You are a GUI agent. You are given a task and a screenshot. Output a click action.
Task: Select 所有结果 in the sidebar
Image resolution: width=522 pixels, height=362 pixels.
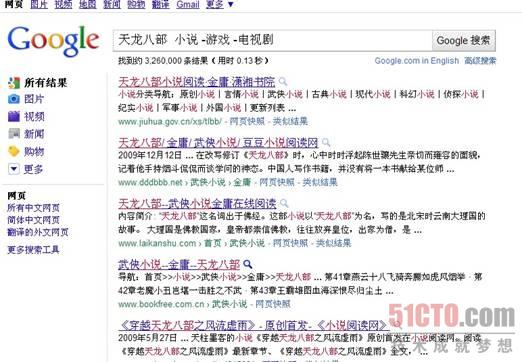click(46, 83)
